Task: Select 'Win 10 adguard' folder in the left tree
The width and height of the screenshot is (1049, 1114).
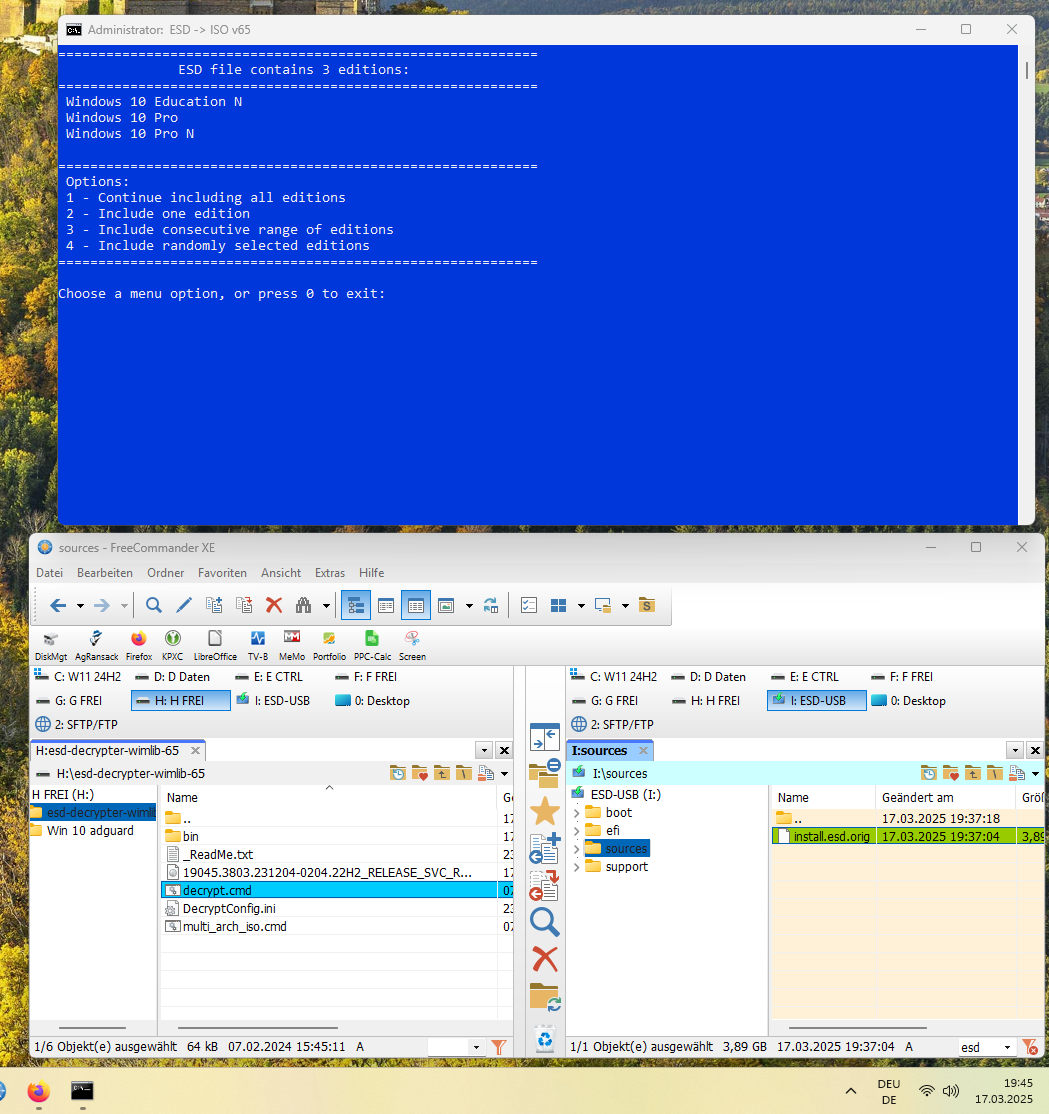Action: (x=90, y=831)
